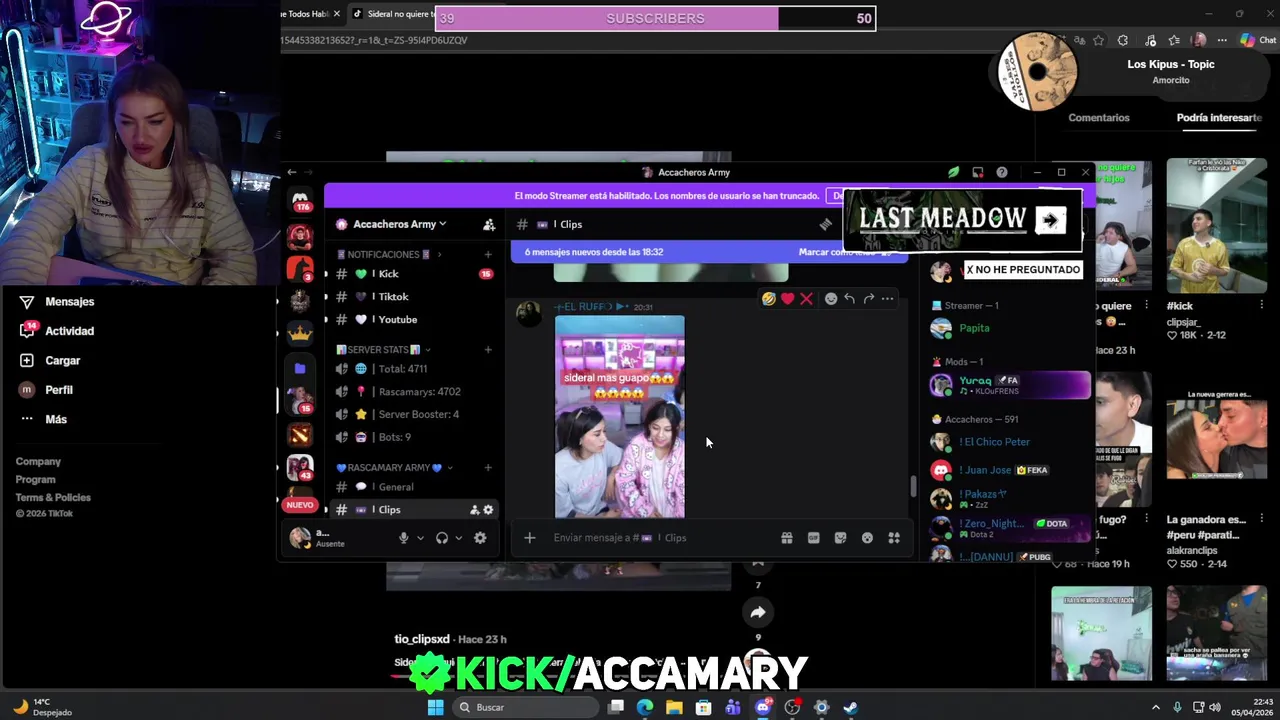Open the sideral mas guapo video thumbnail
The height and width of the screenshot is (720, 1280).
coord(620,417)
